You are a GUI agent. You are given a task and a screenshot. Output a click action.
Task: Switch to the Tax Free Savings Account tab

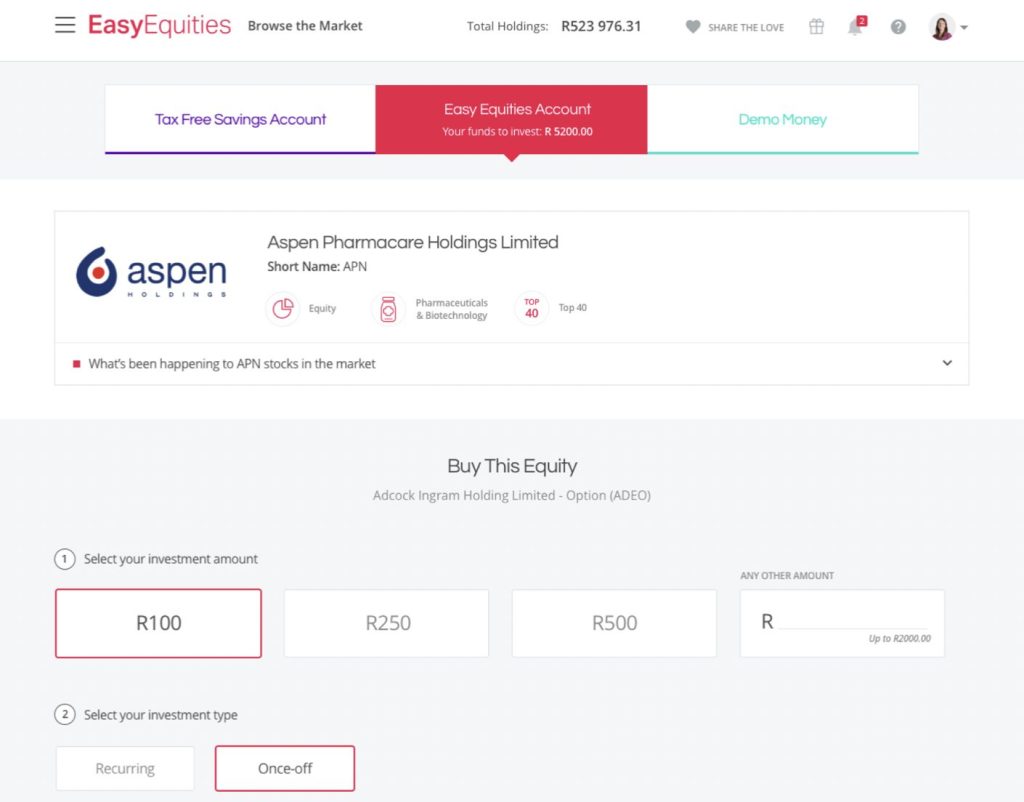pos(240,120)
